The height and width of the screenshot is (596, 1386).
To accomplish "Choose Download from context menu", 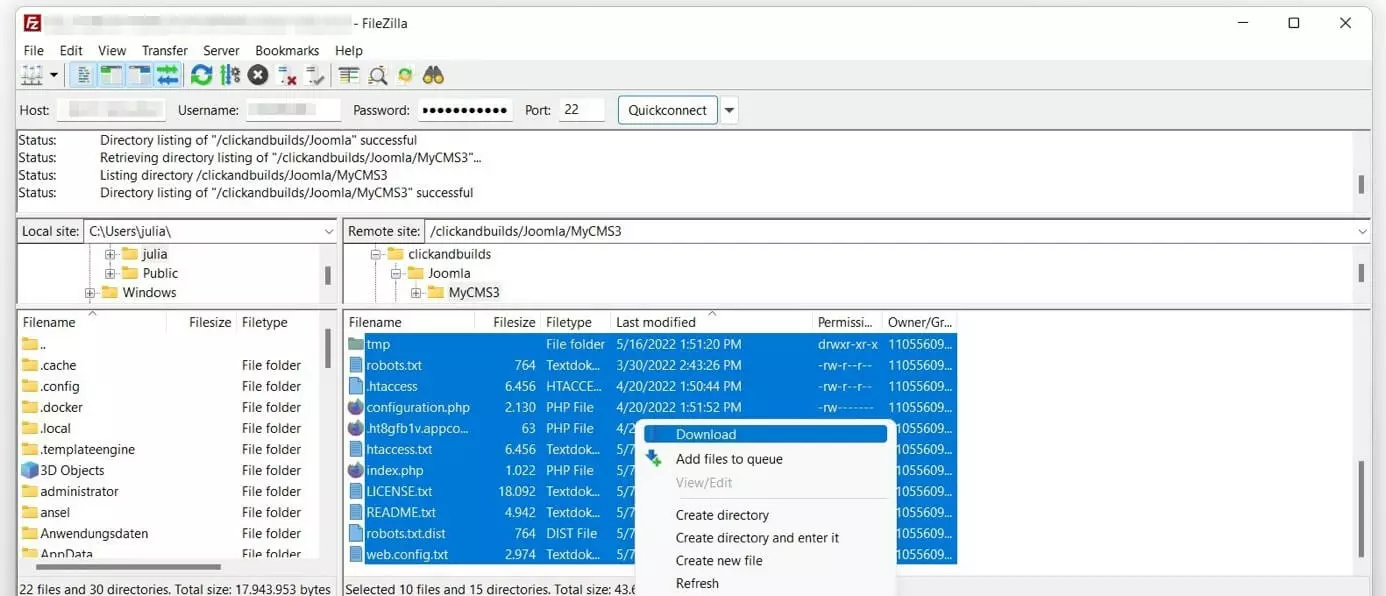I will 766,434.
